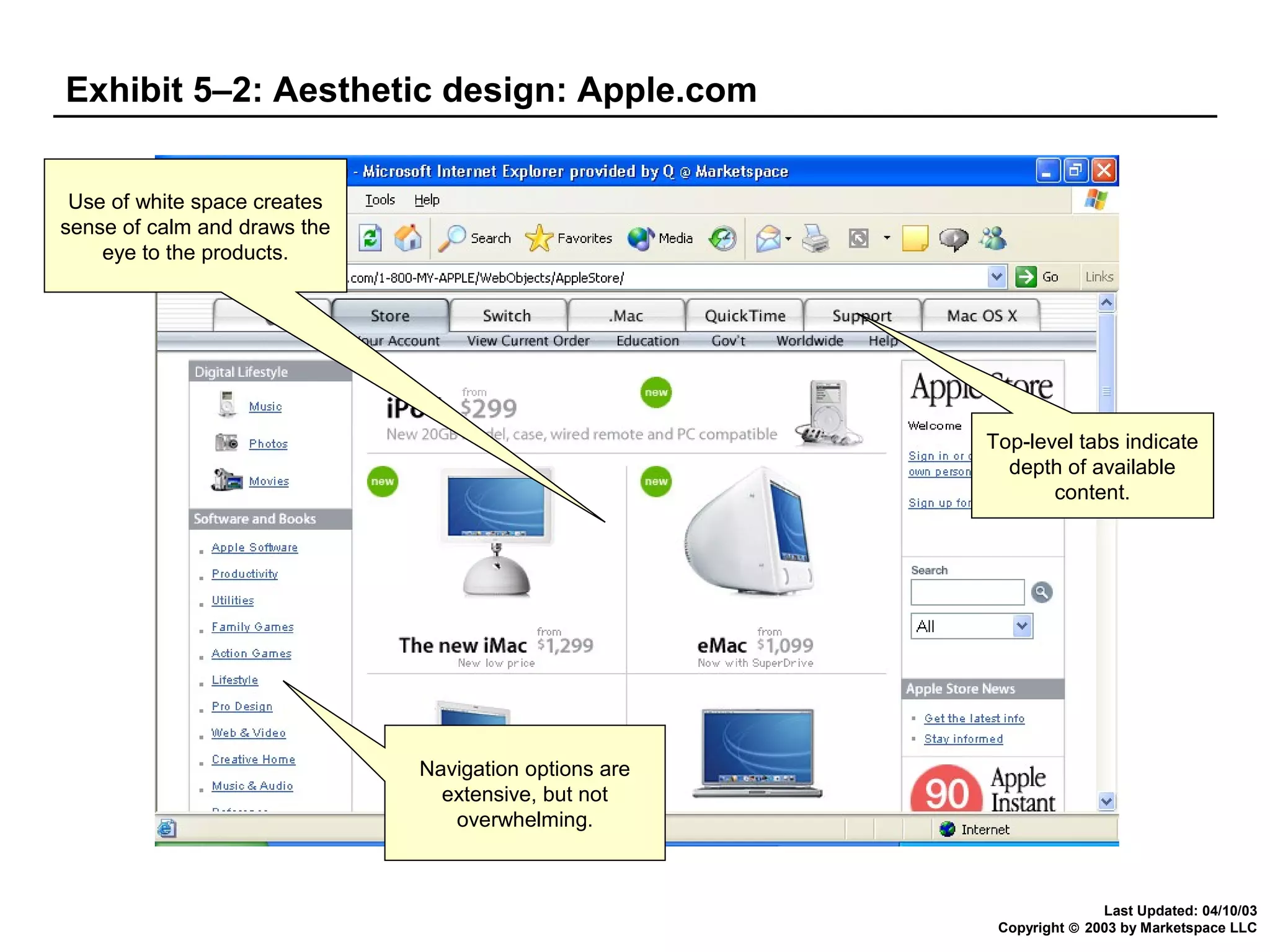Select the Store tab
The image size is (1270, 952).
[390, 316]
